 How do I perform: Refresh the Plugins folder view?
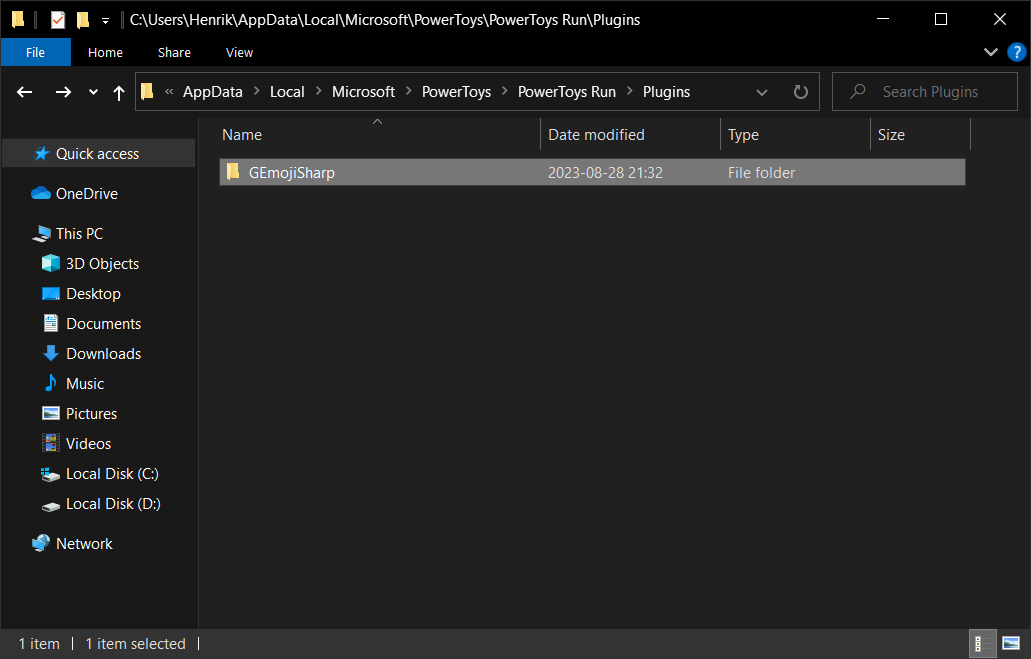(800, 92)
